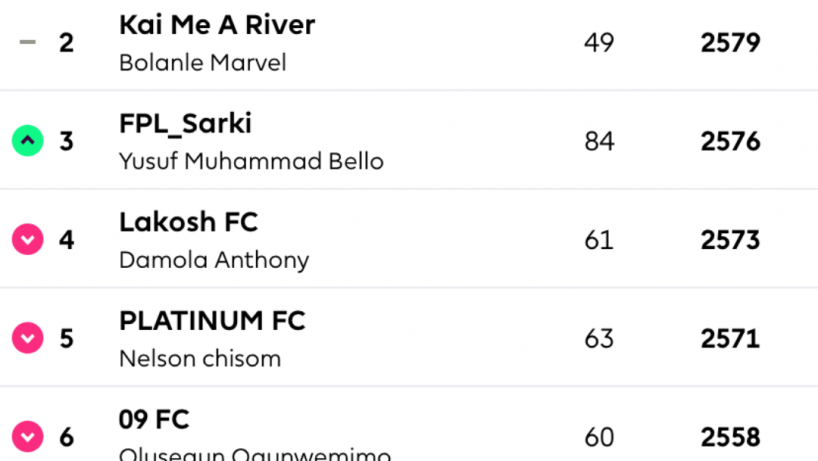Open the 09 FC team

click(x=154, y=419)
